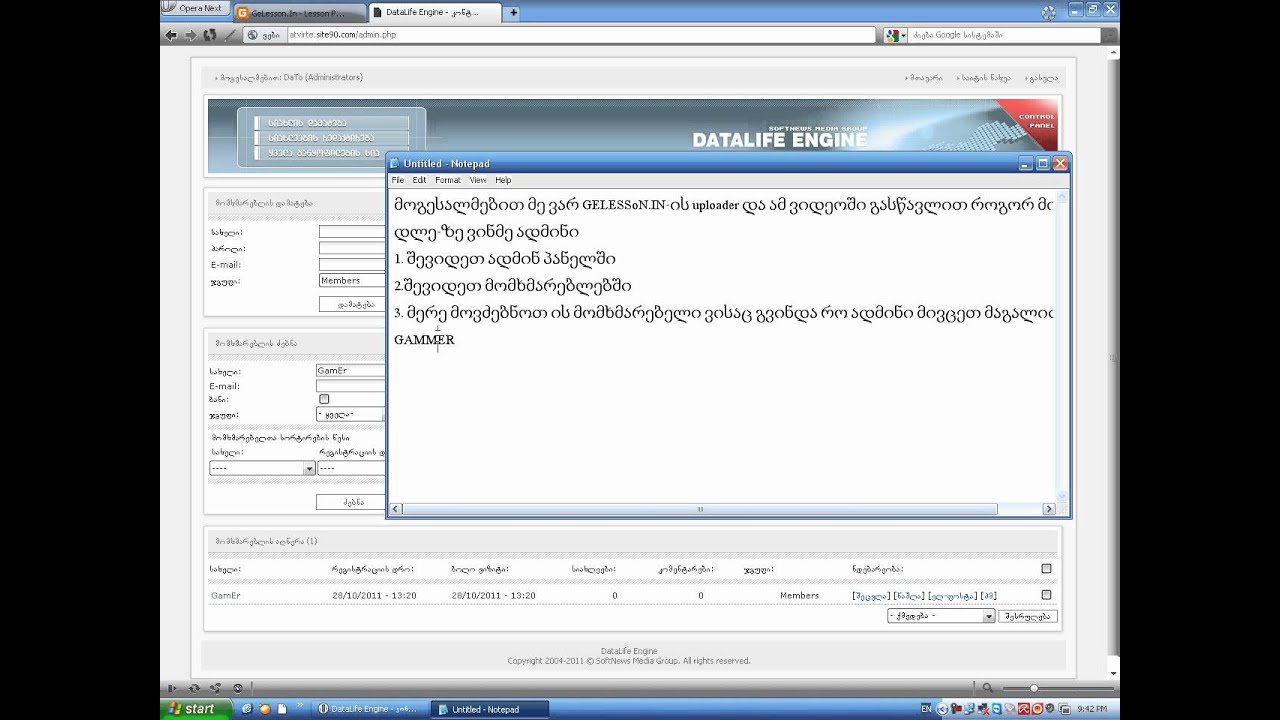Image resolution: width=1280 pixels, height=720 pixels.
Task: Click Notepad scroll-right arrow
Action: [x=1049, y=509]
